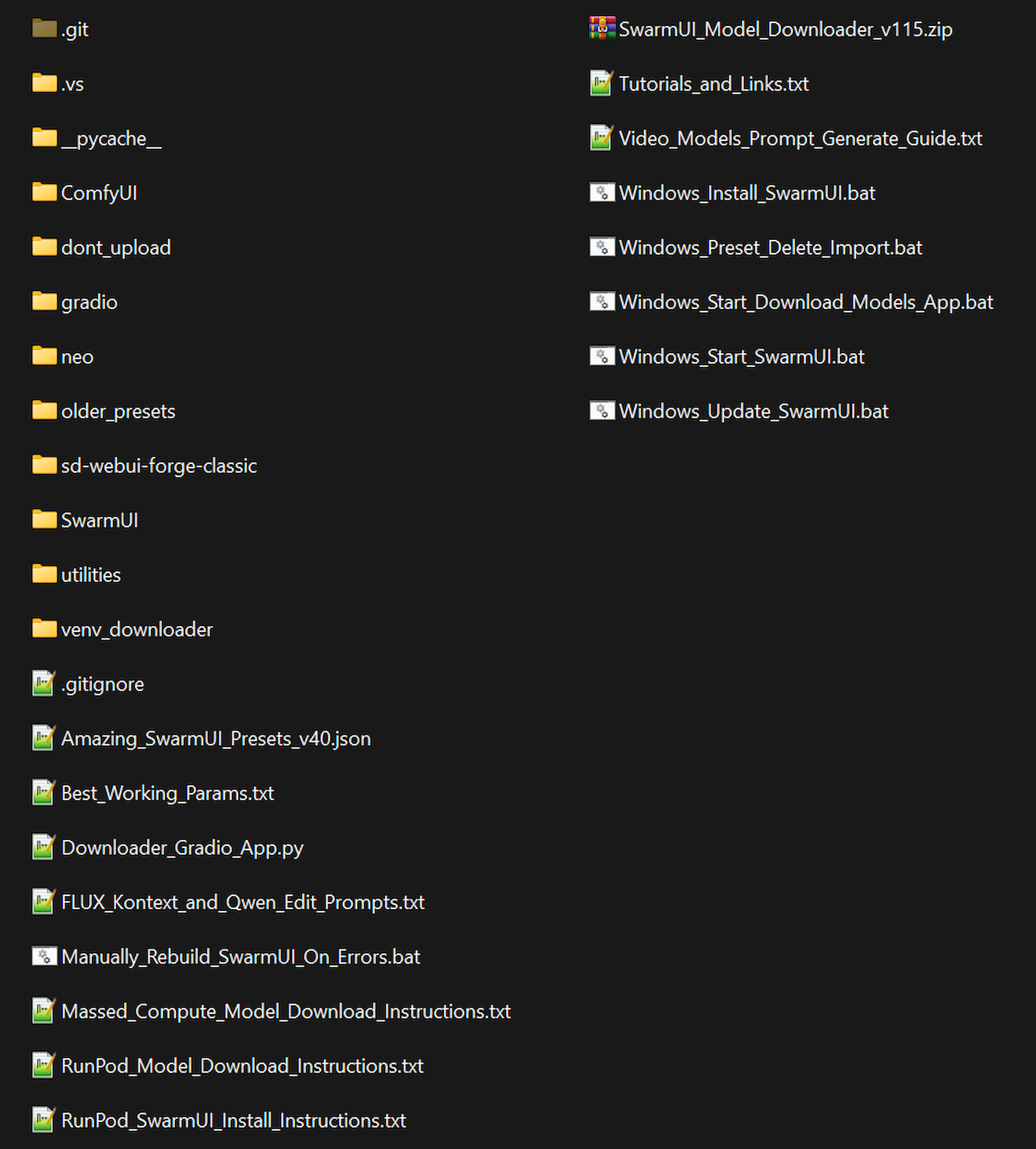Click the folder name "older_presets"
1036x1149 pixels.
coord(119,412)
